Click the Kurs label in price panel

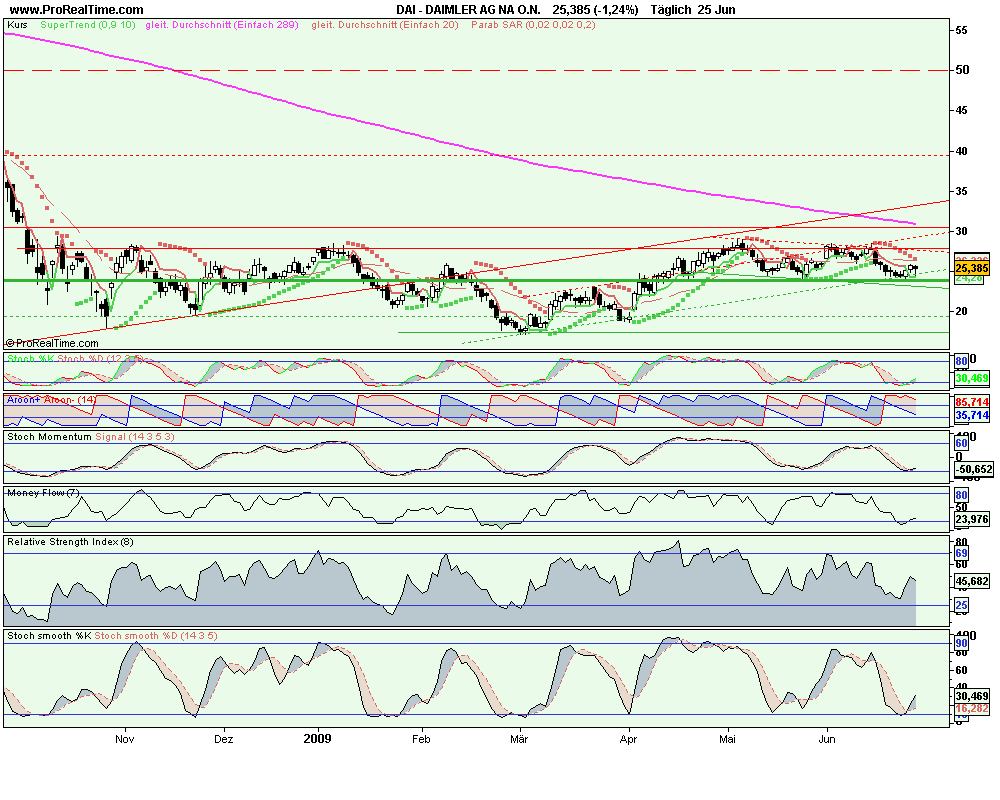pyautogui.click(x=17, y=24)
